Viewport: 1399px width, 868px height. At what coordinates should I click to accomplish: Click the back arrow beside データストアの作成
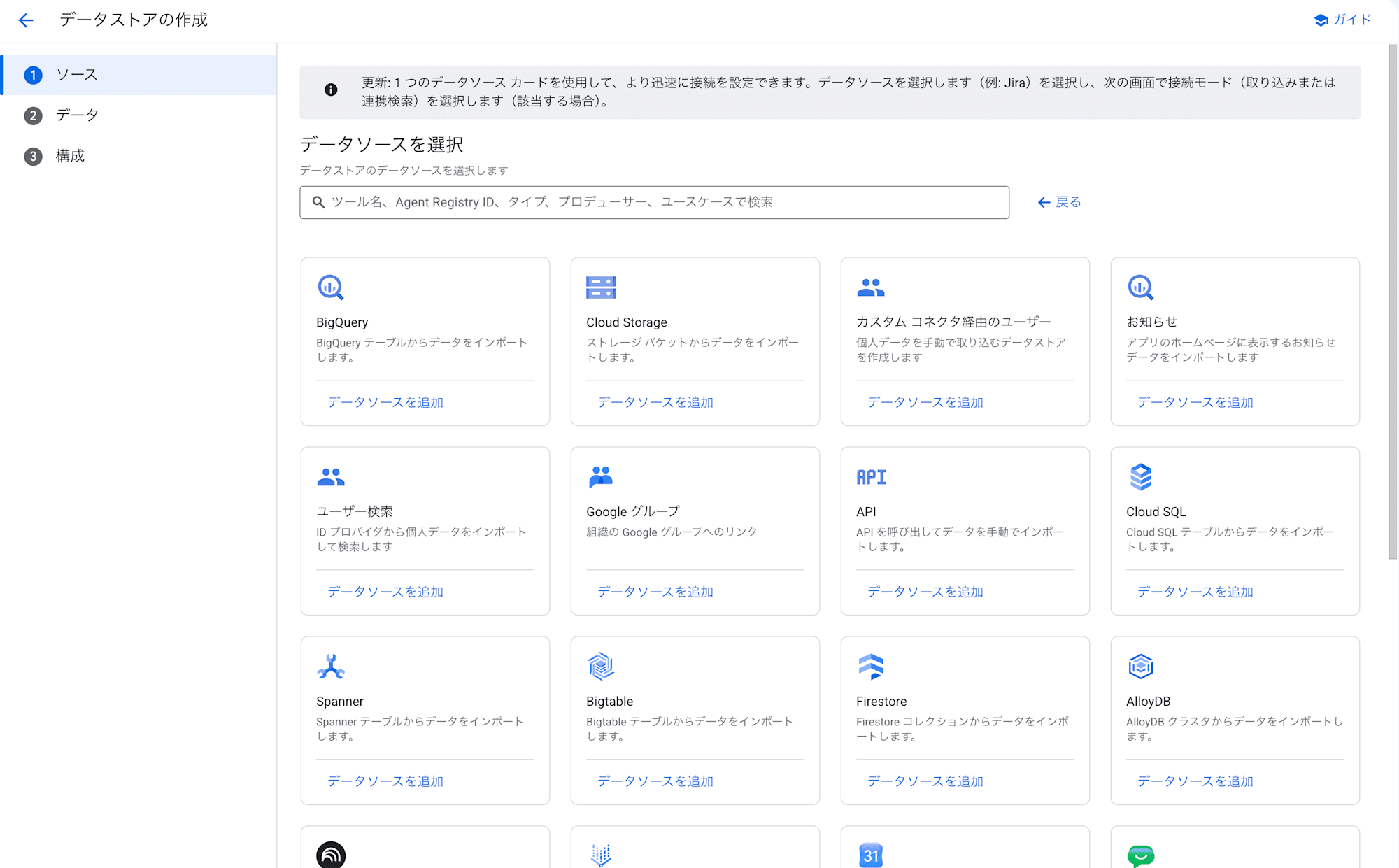[x=26, y=20]
